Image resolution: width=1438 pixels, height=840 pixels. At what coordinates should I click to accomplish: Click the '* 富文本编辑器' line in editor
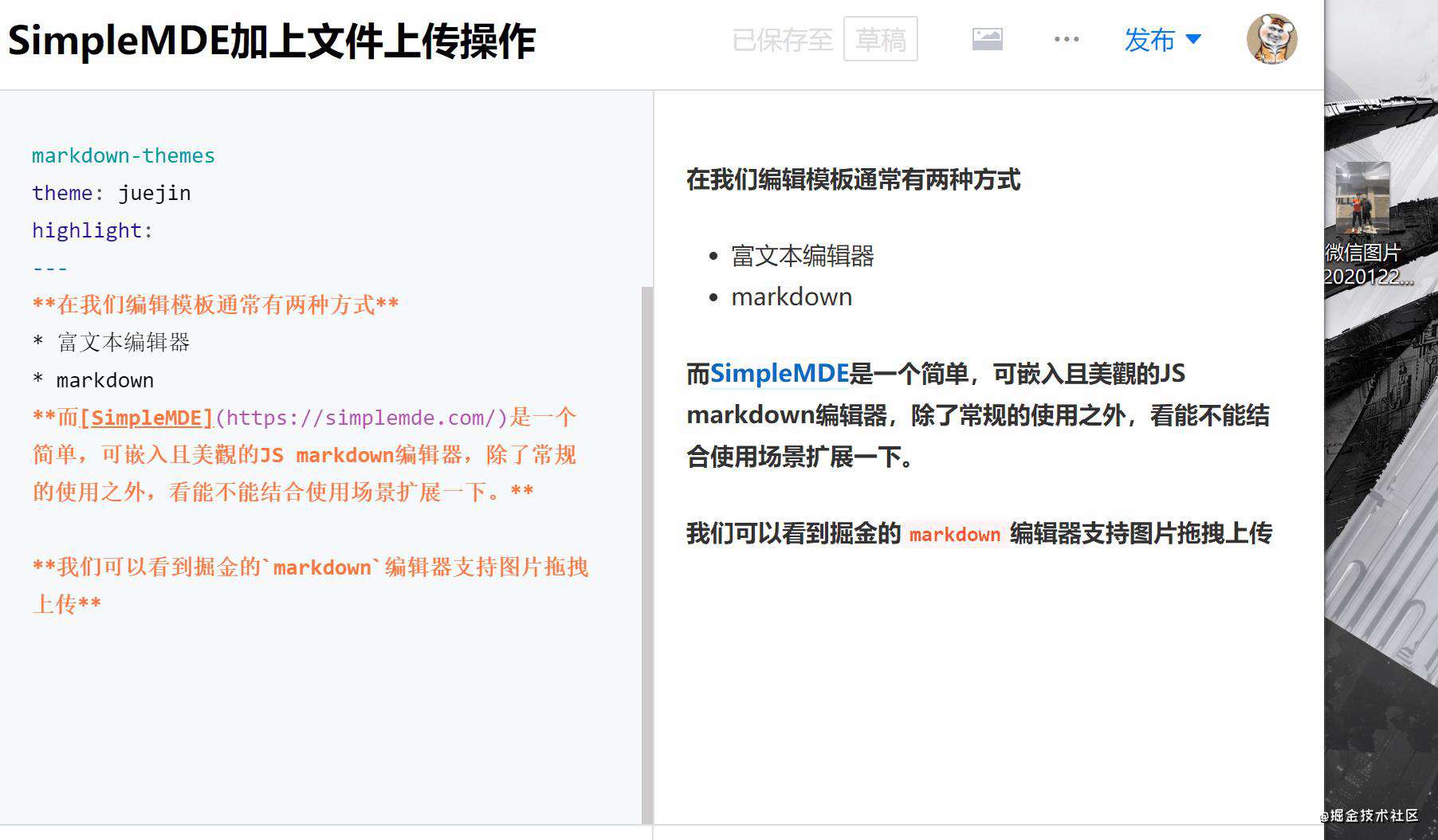pyautogui.click(x=112, y=343)
